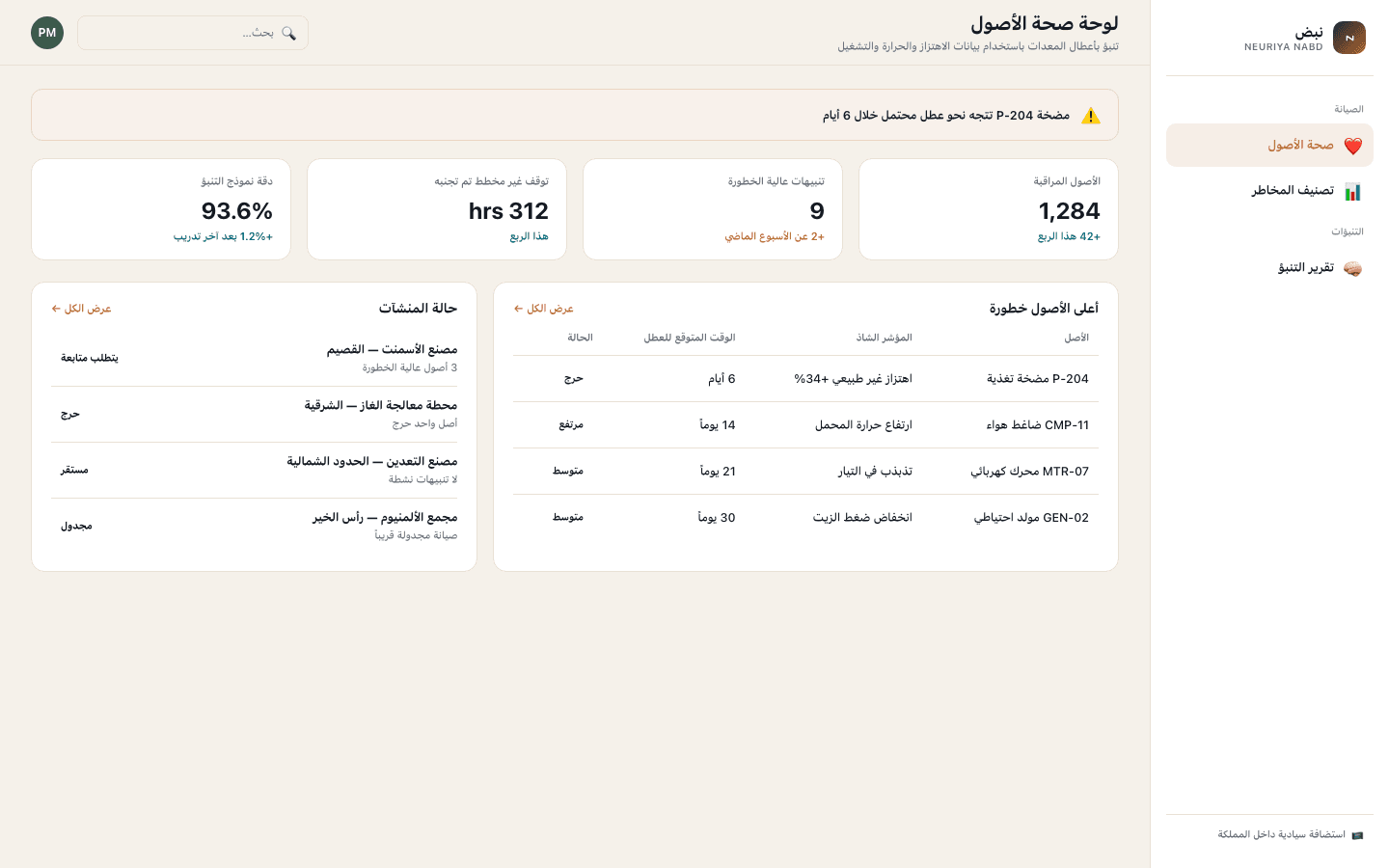Click the الوقت المتوقع للعطل column header
This screenshot has height=868, width=1389.
point(690,338)
